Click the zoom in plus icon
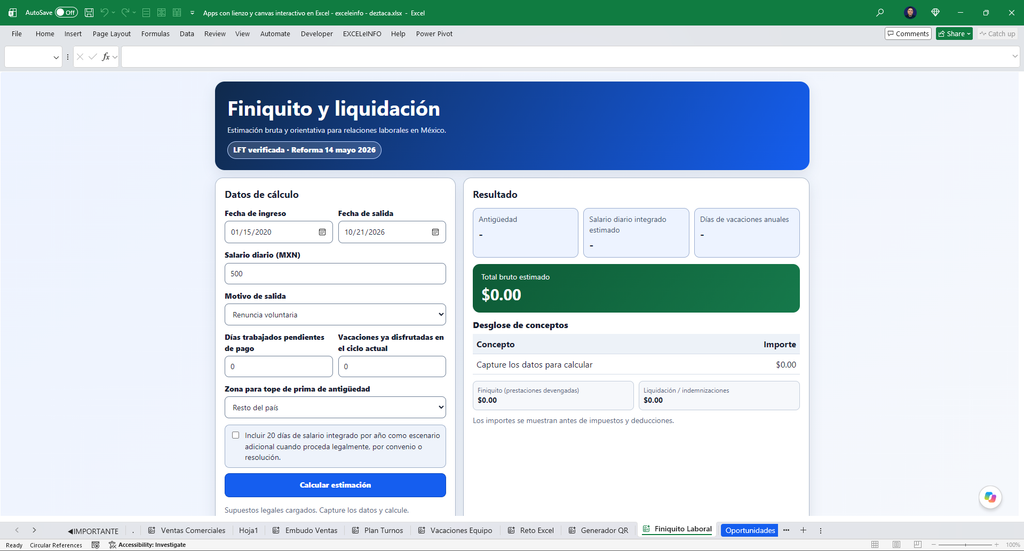Screen dimensions: 1024x551 [997, 544]
